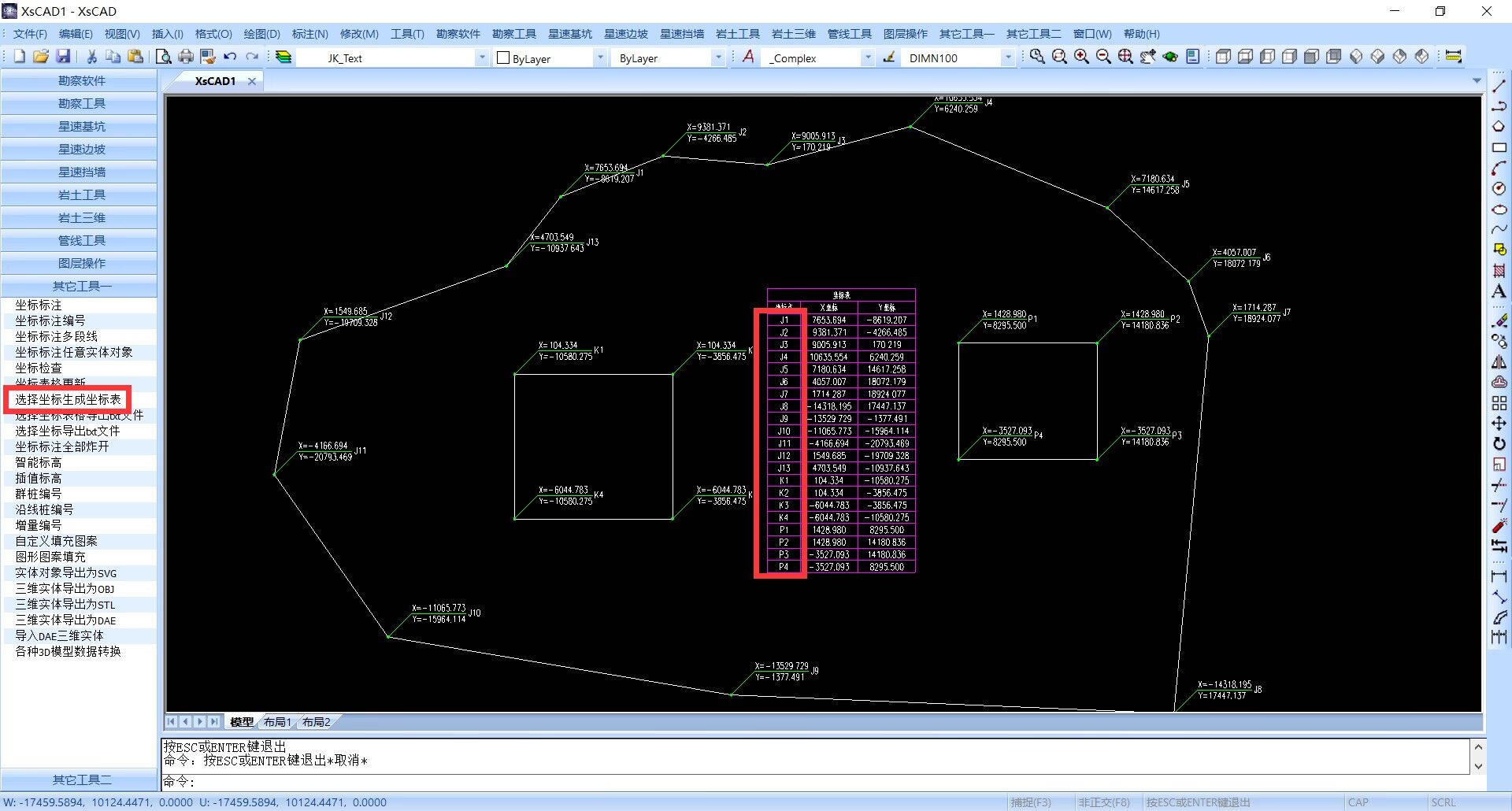This screenshot has height=811, width=1512.
Task: Click the Zoom In magnifier icon
Action: [x=1082, y=57]
